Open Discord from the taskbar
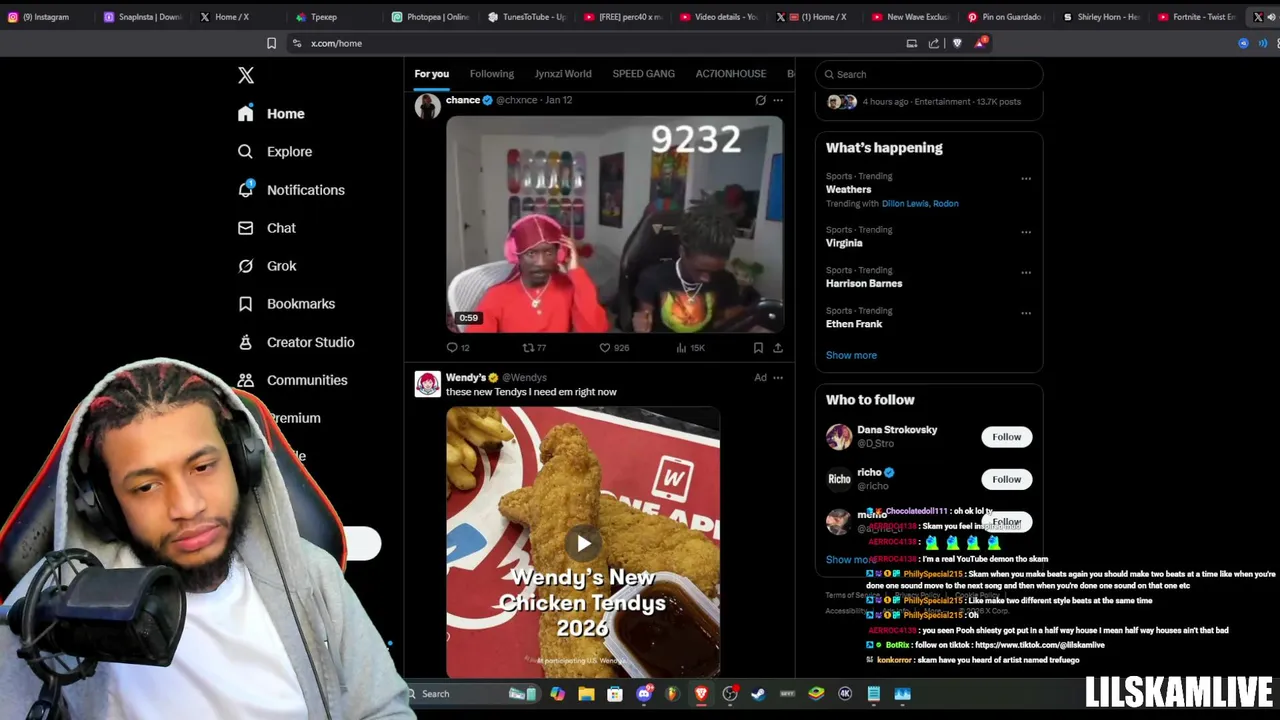 tap(644, 694)
